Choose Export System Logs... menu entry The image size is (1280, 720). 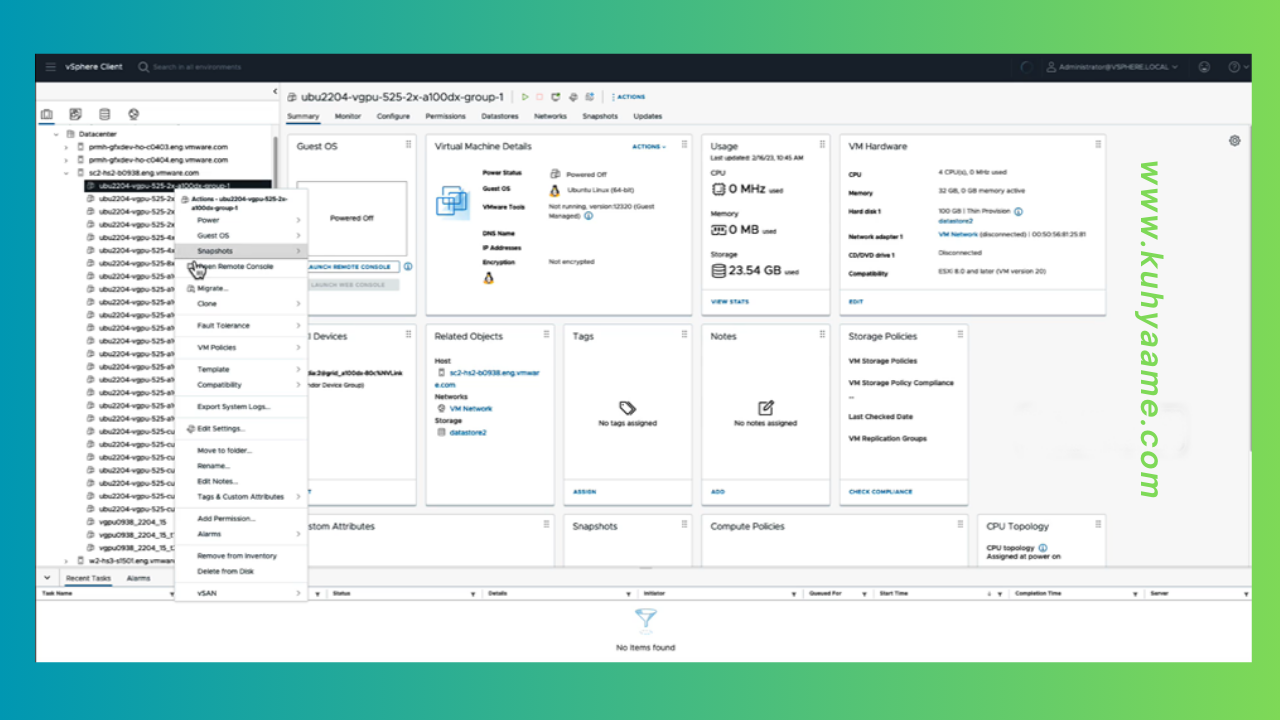point(241,407)
